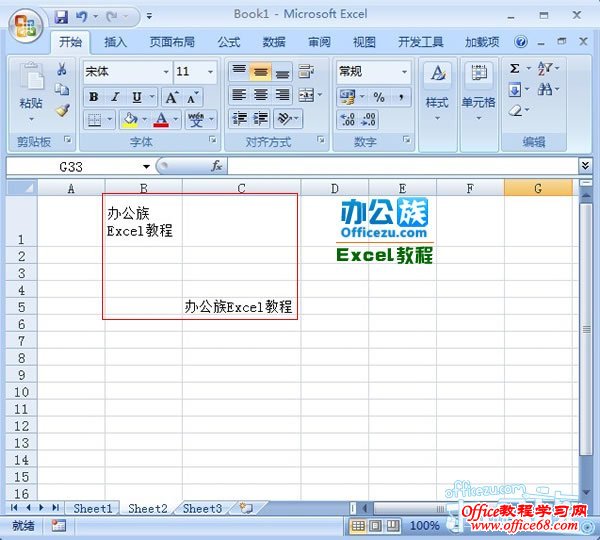Screen dimensions: 600x540
Task: Toggle bottom vertical alignment
Action: 282,71
